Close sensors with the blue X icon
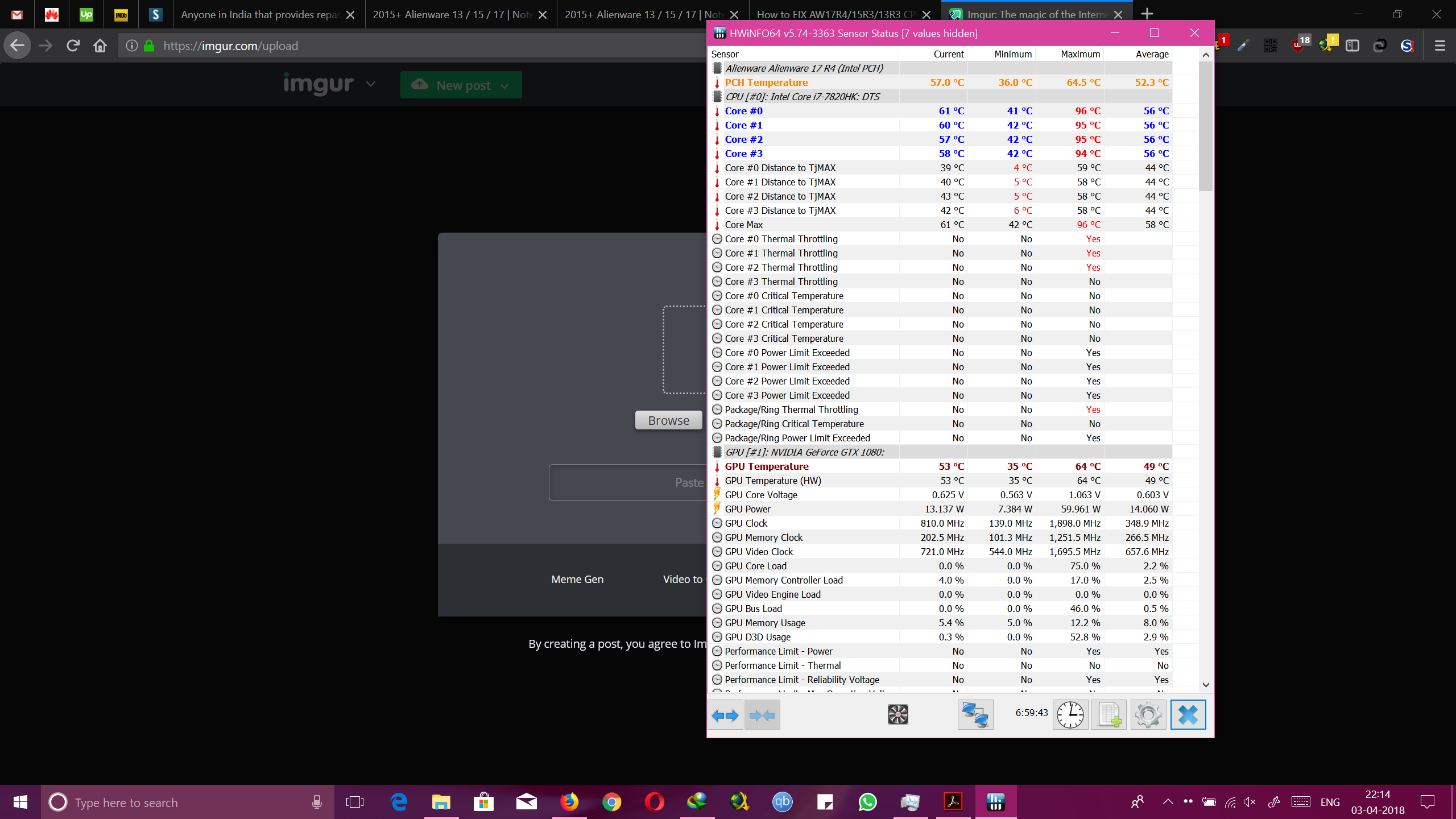Viewport: 1456px width, 819px height. coord(1188,715)
